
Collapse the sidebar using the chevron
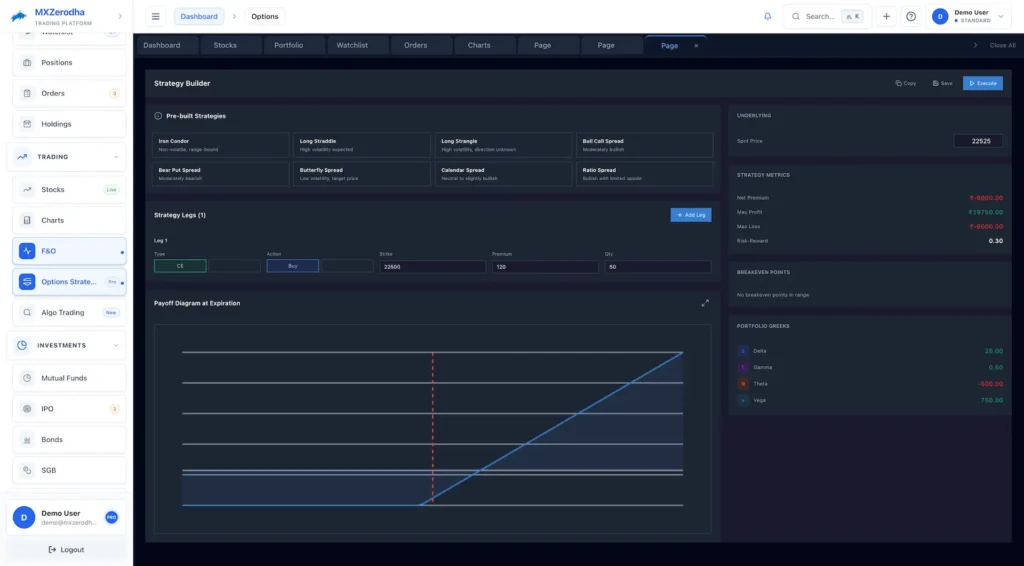point(120,16)
